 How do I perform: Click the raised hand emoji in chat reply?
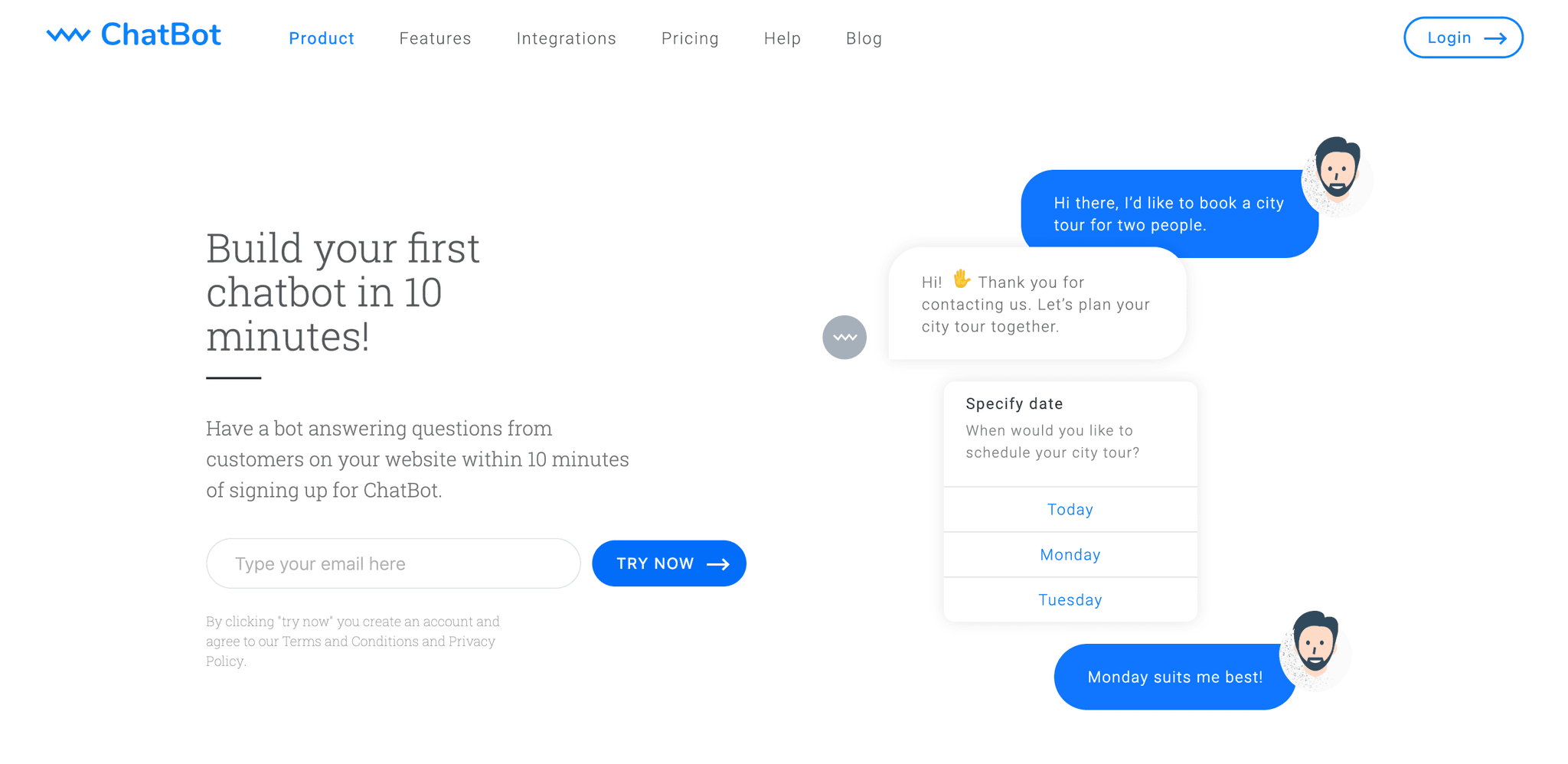[961, 280]
